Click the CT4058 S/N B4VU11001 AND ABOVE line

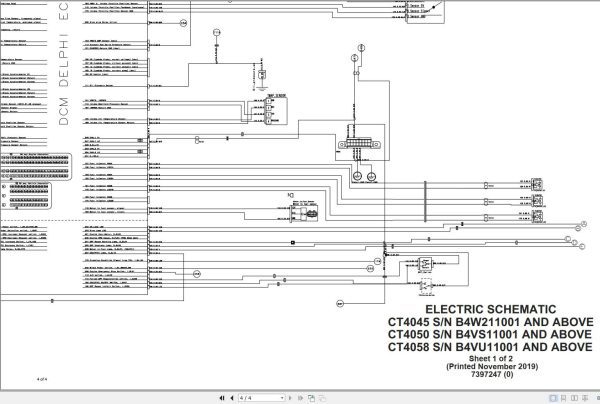490,347
